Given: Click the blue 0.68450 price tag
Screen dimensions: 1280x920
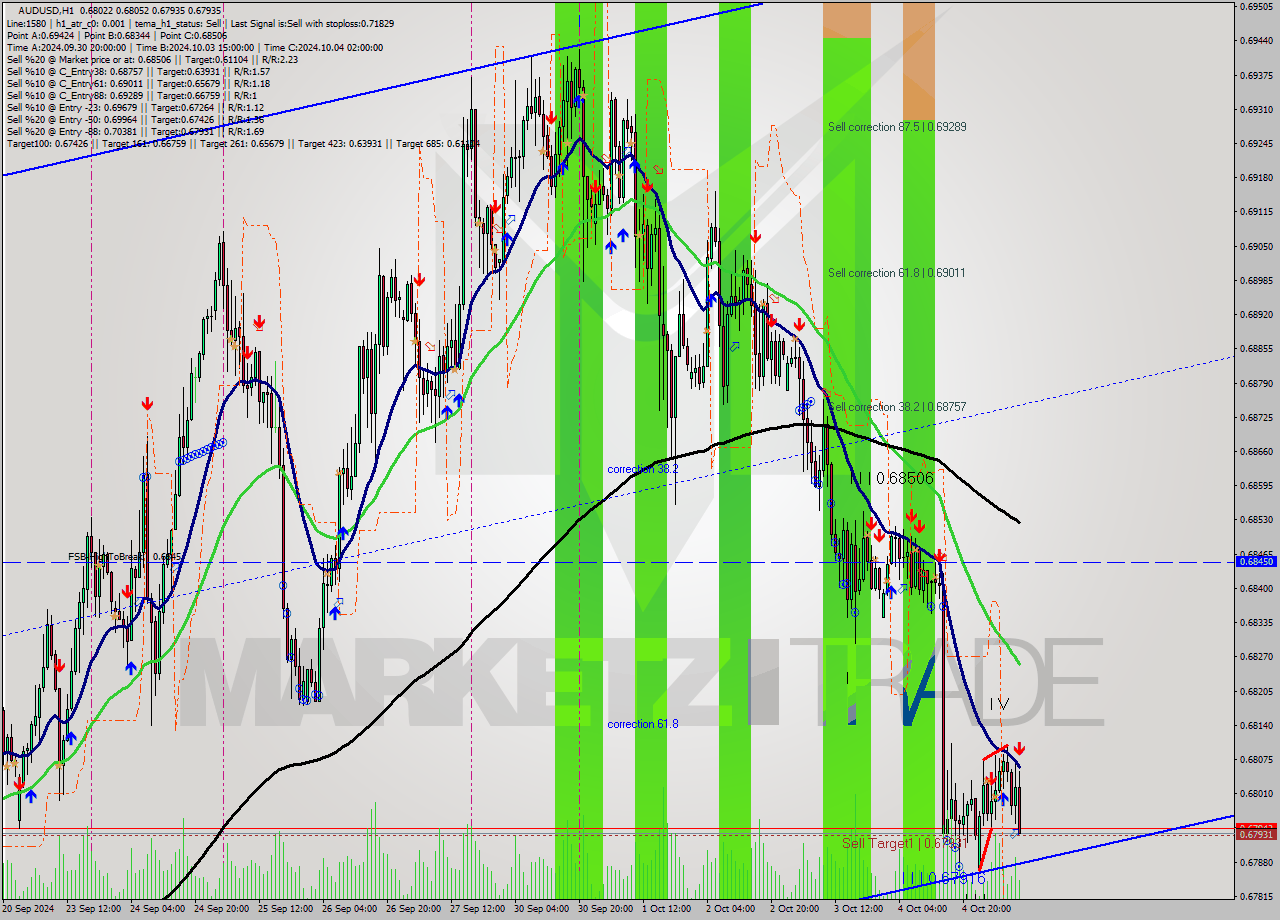Looking at the screenshot, I should click(1258, 561).
